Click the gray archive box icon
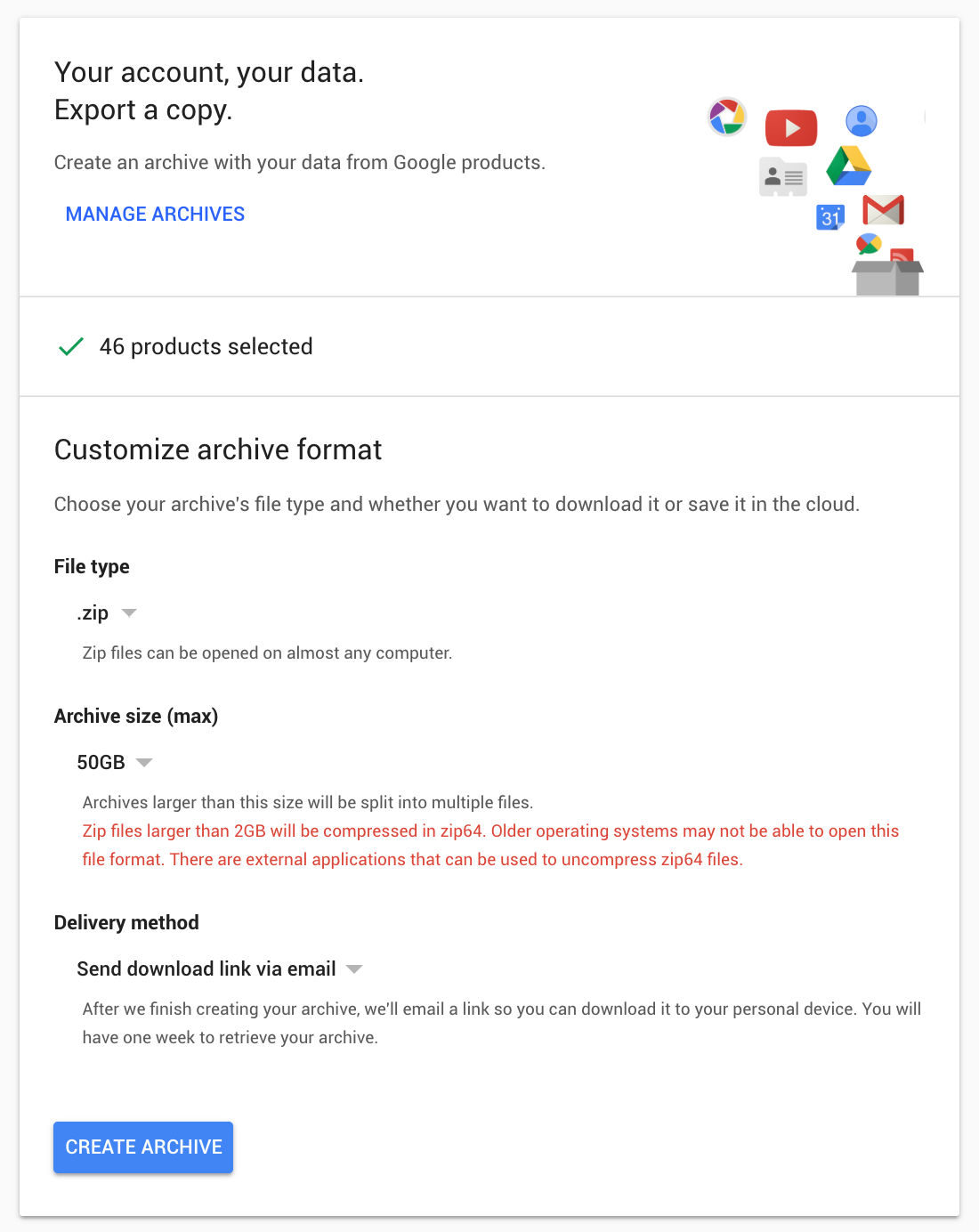This screenshot has width=979, height=1232. [x=887, y=278]
